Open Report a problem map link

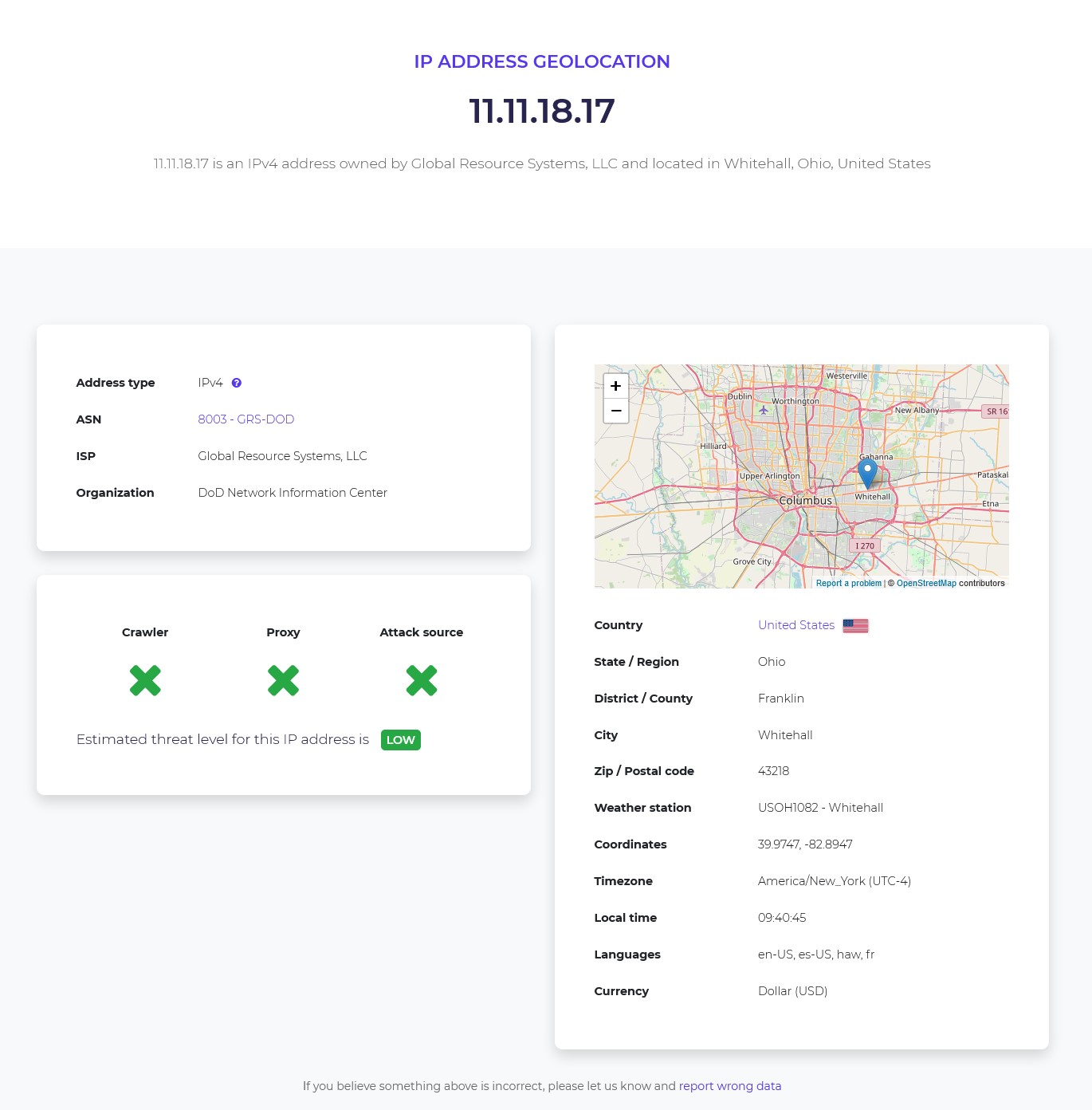[x=849, y=583]
